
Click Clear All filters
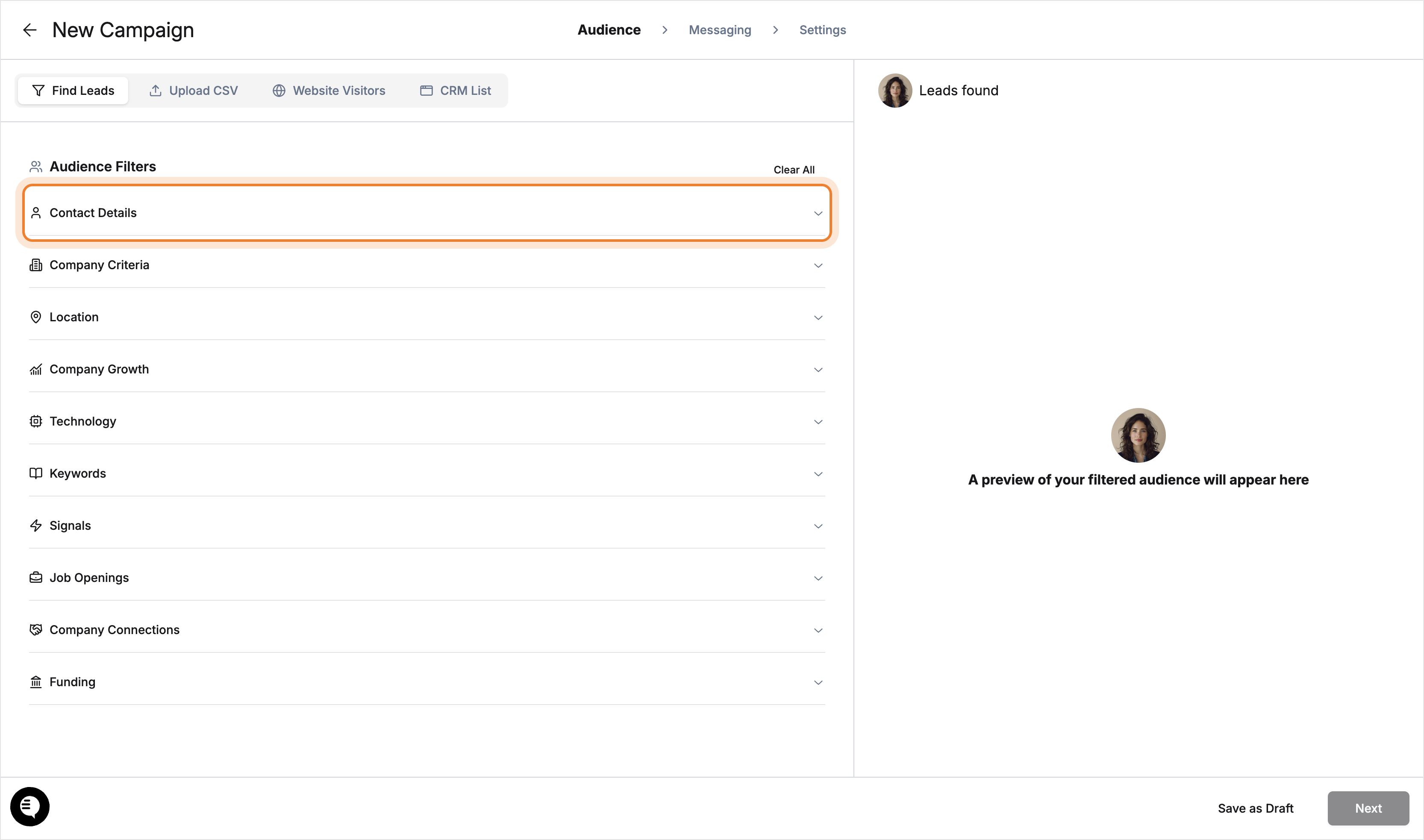[x=794, y=170]
